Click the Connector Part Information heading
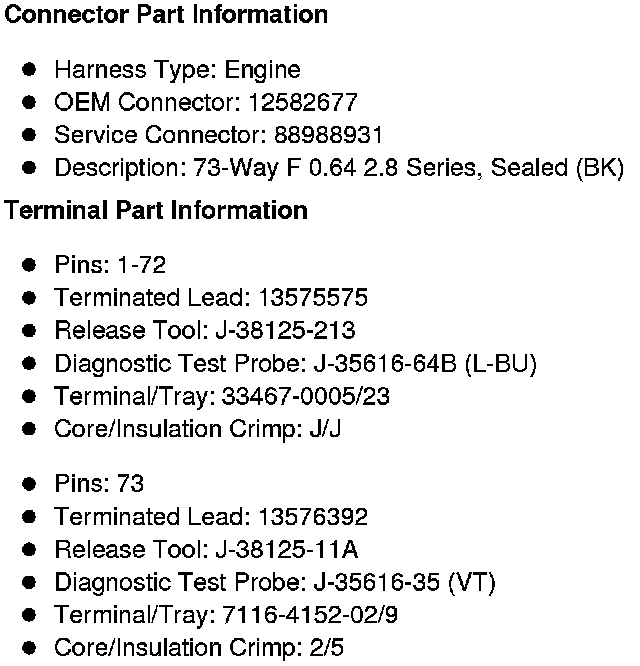The width and height of the screenshot is (640, 666). pos(166,15)
